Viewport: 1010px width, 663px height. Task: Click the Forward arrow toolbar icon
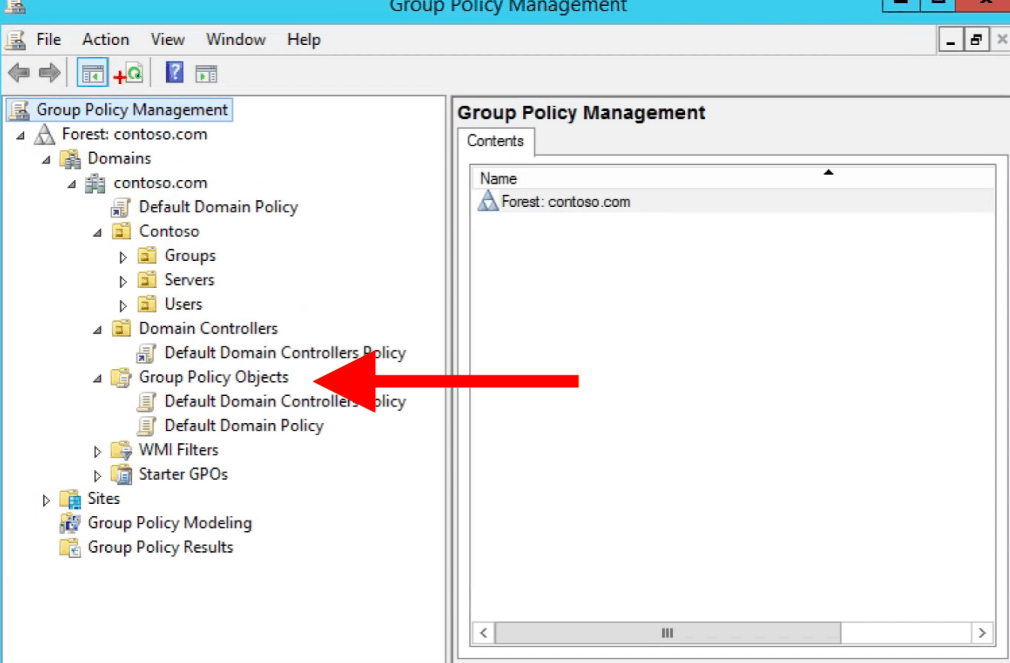(50, 73)
